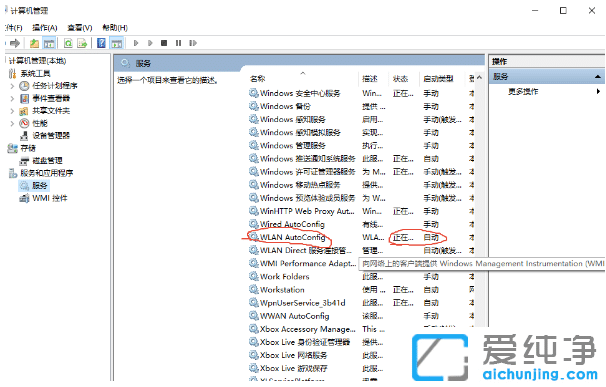Select Windows 推送通知系统服务 row

[361, 159]
